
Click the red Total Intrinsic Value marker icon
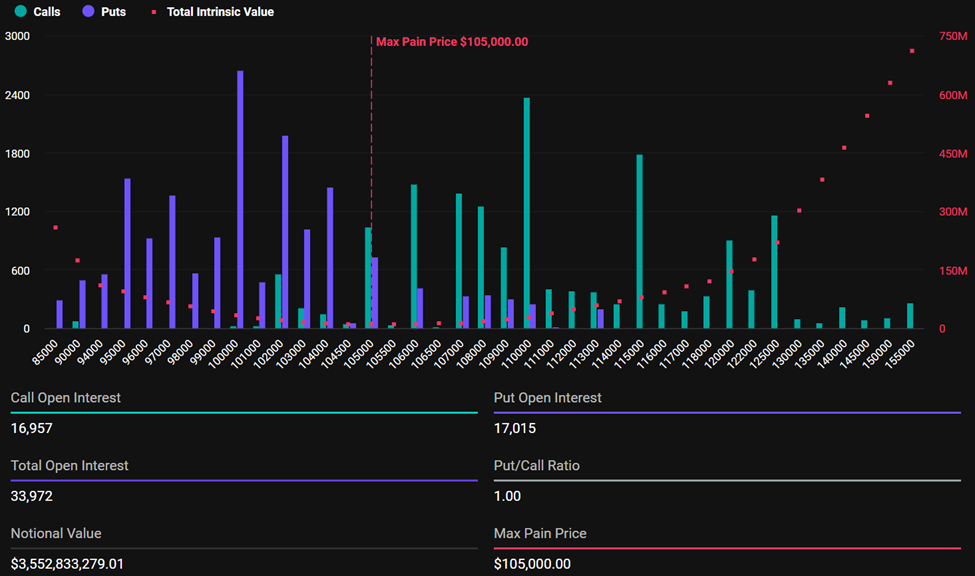pos(154,12)
